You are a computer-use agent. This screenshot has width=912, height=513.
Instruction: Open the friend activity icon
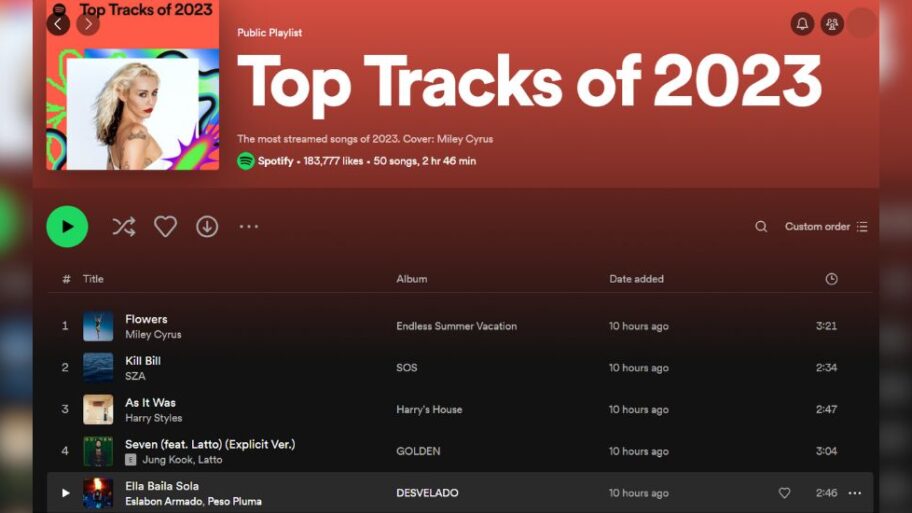click(x=832, y=24)
